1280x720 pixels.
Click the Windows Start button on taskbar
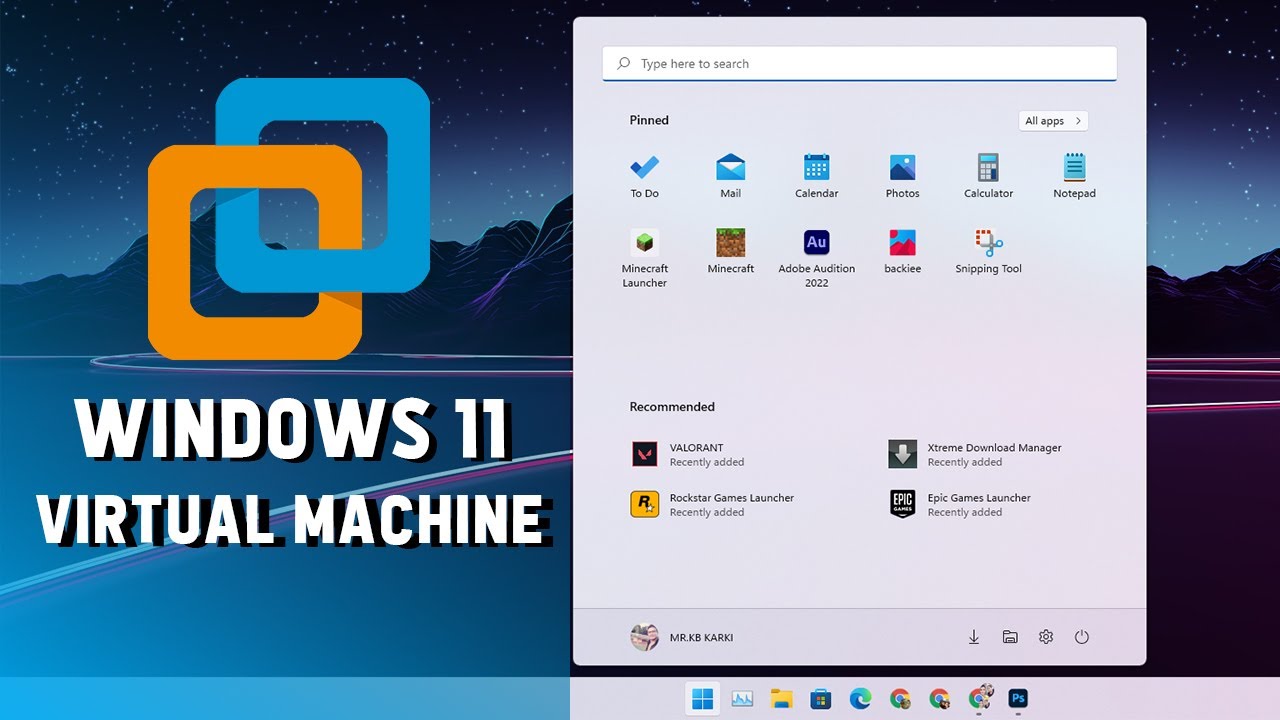coord(703,698)
